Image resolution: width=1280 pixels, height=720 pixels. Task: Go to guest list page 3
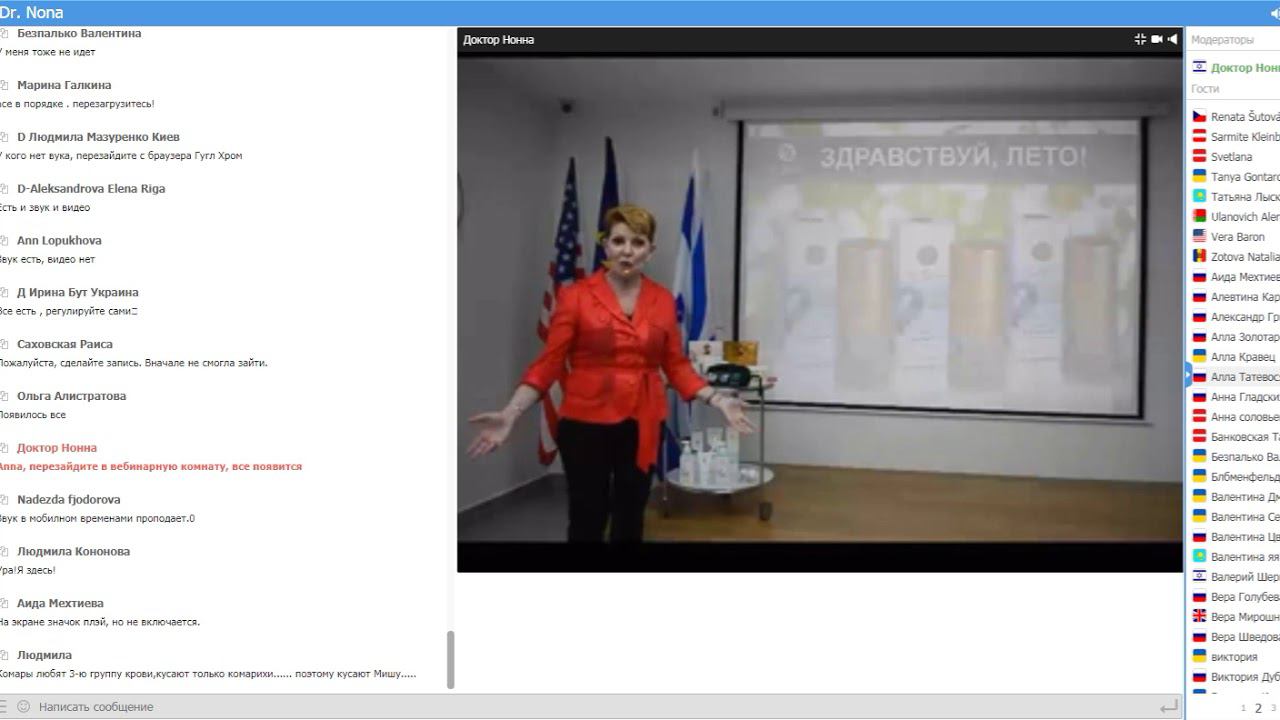[1272, 708]
